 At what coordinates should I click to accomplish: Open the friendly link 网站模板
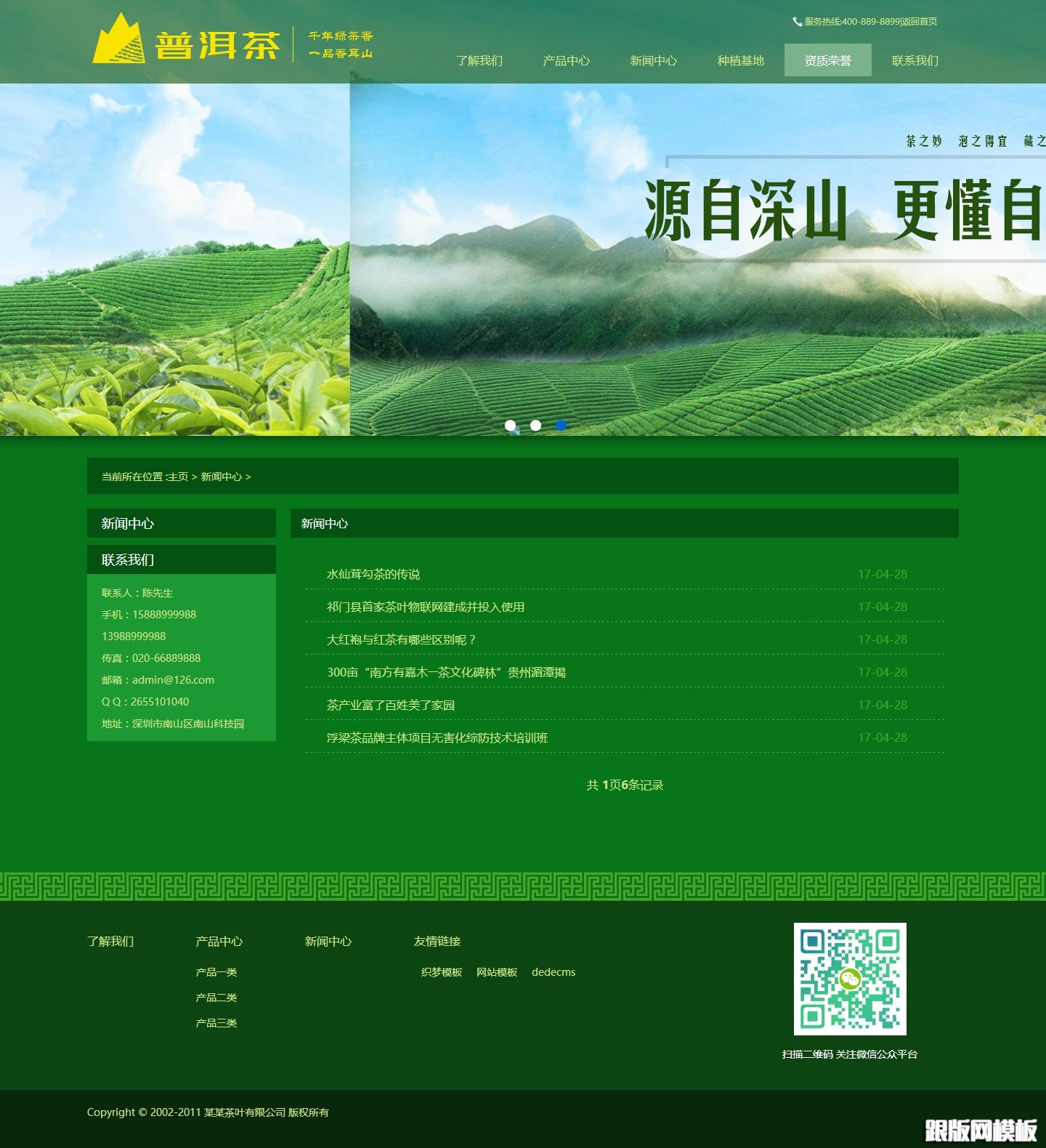(x=497, y=972)
